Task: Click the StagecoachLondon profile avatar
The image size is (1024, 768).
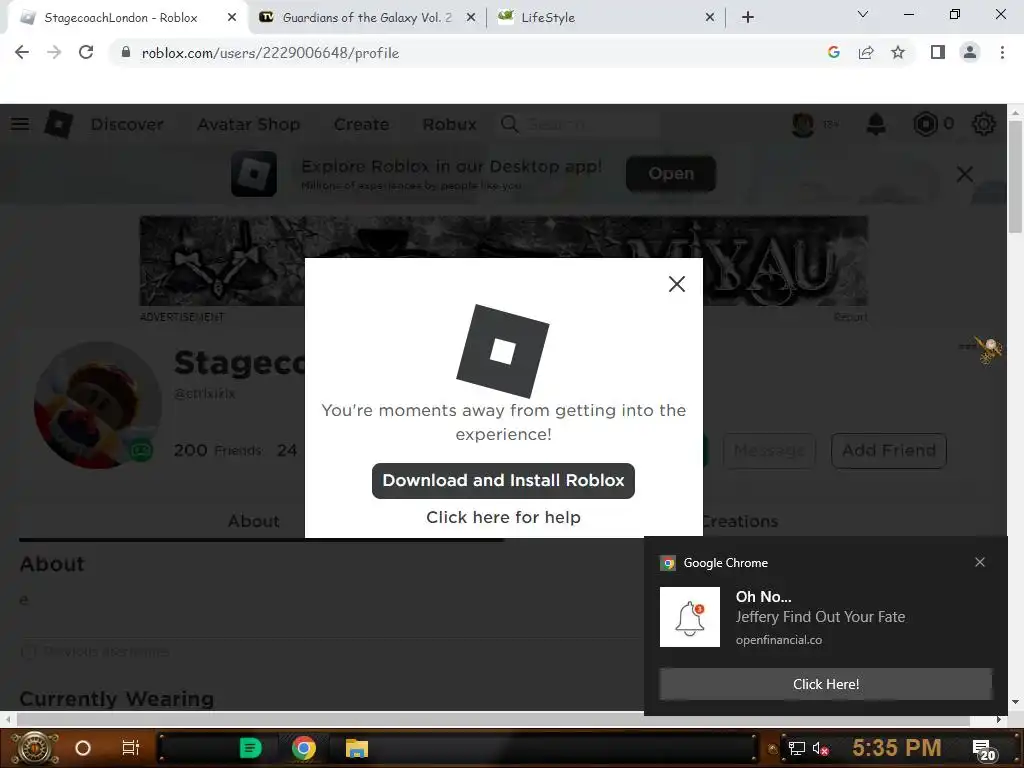Action: point(98,405)
